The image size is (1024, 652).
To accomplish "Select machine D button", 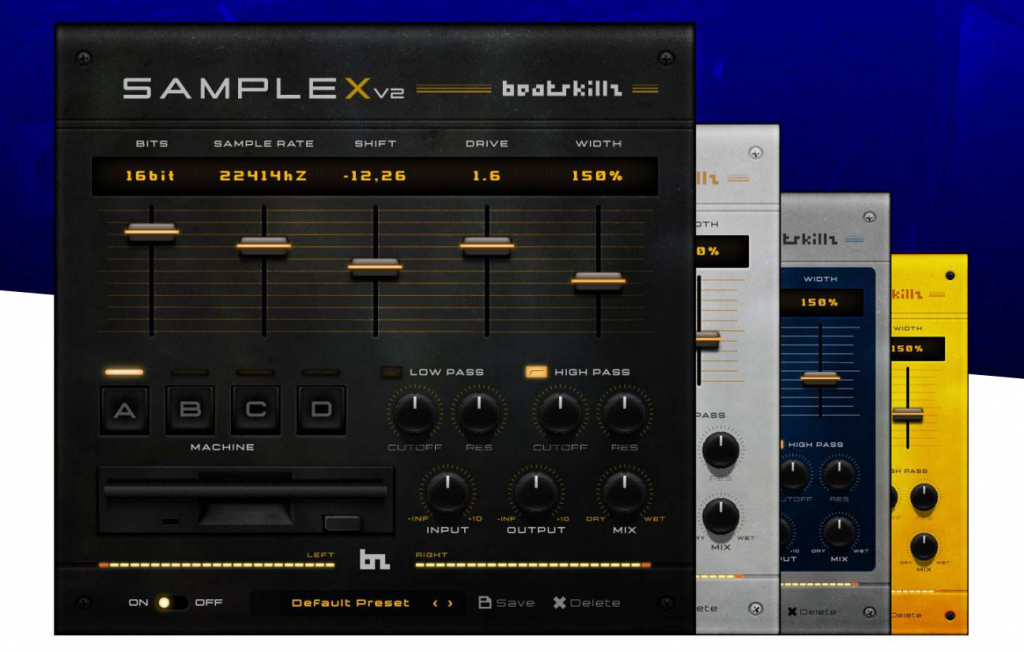I will [321, 410].
